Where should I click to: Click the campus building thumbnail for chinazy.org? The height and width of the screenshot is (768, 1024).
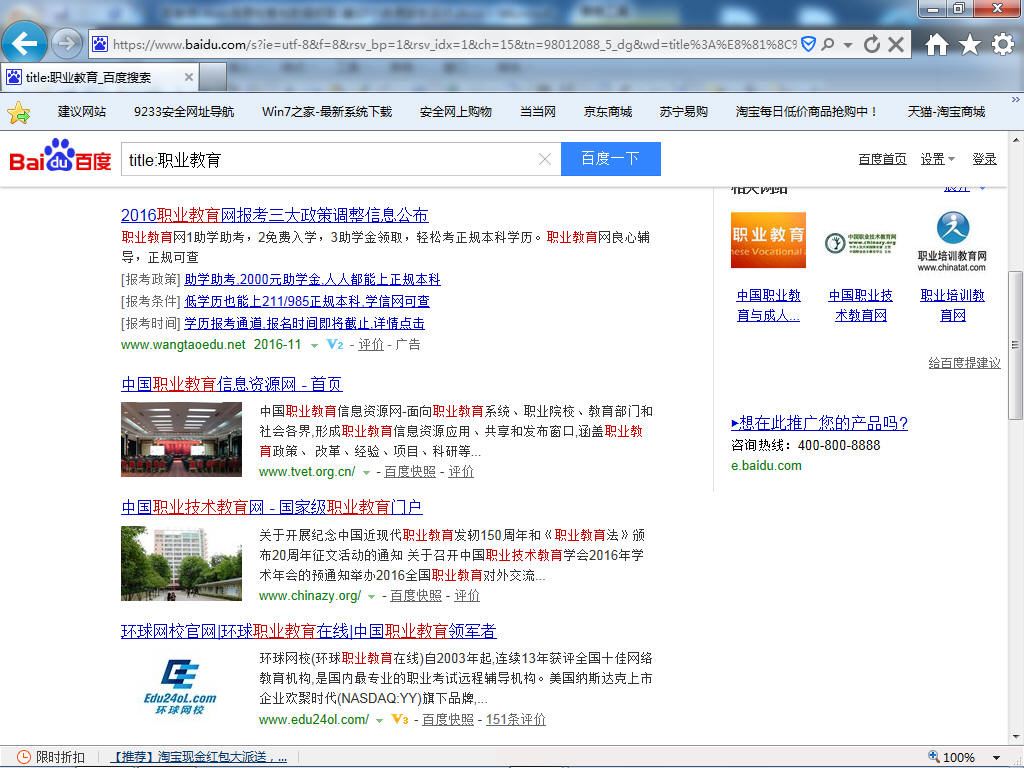(181, 563)
